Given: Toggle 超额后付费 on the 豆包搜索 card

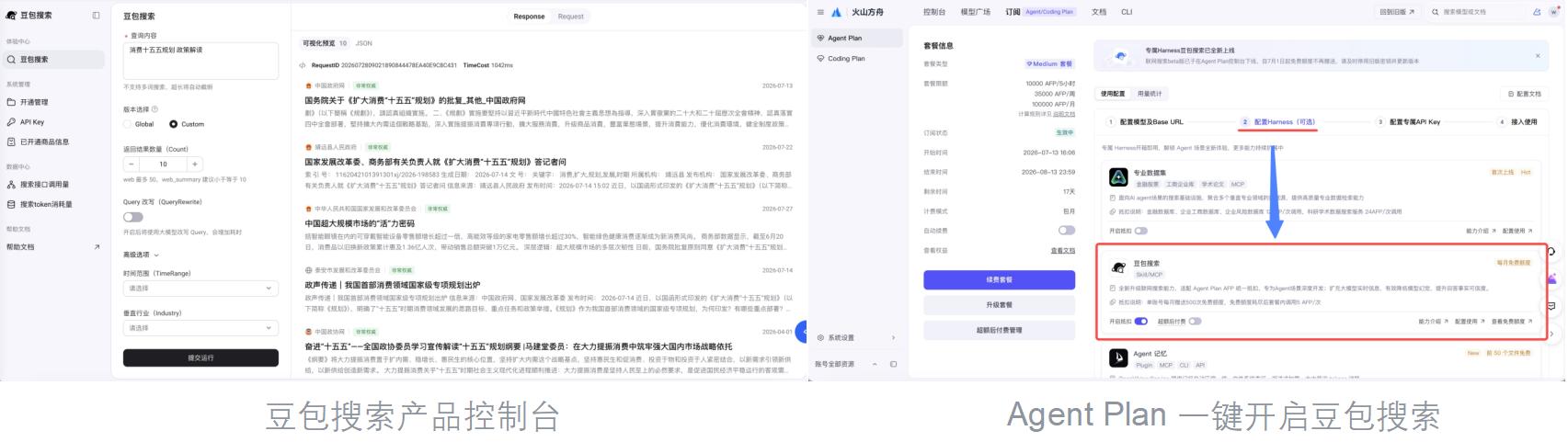Looking at the screenshot, I should [1195, 321].
